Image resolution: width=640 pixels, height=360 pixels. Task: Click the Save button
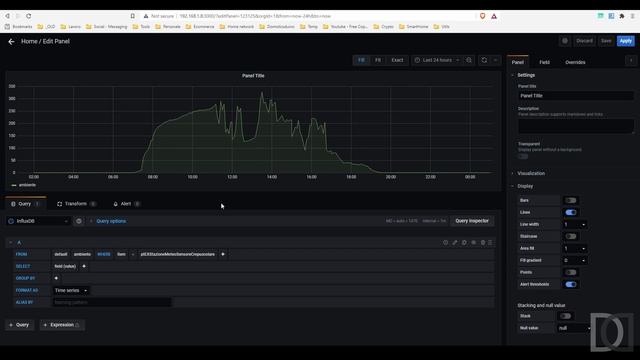point(606,41)
